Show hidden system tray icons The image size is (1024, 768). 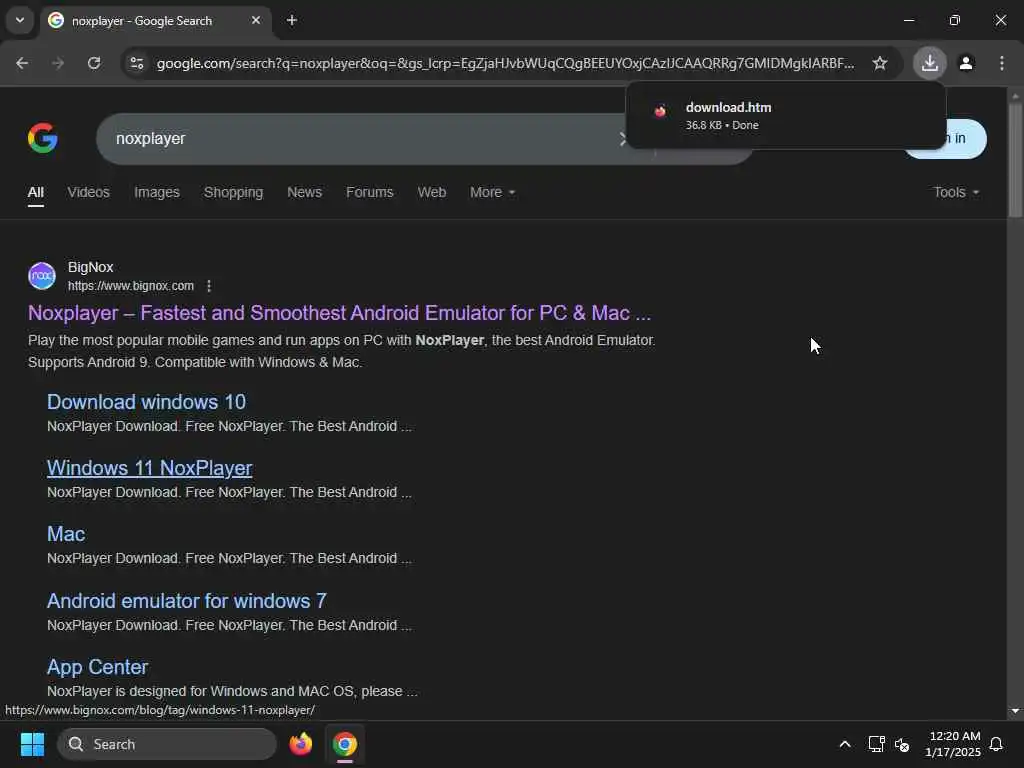click(844, 744)
